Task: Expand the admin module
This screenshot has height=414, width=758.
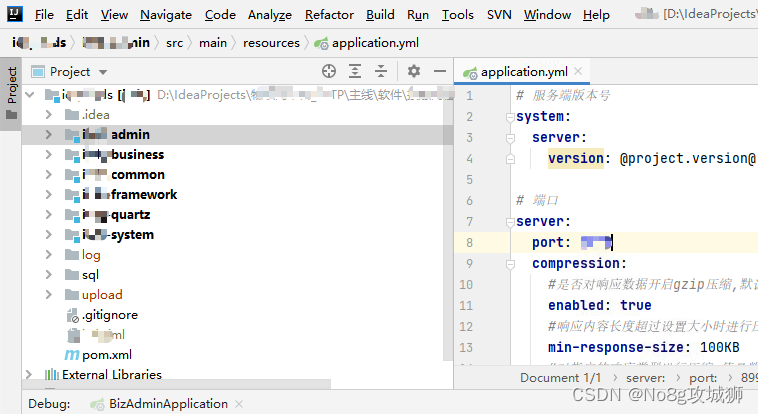Action: [48, 134]
